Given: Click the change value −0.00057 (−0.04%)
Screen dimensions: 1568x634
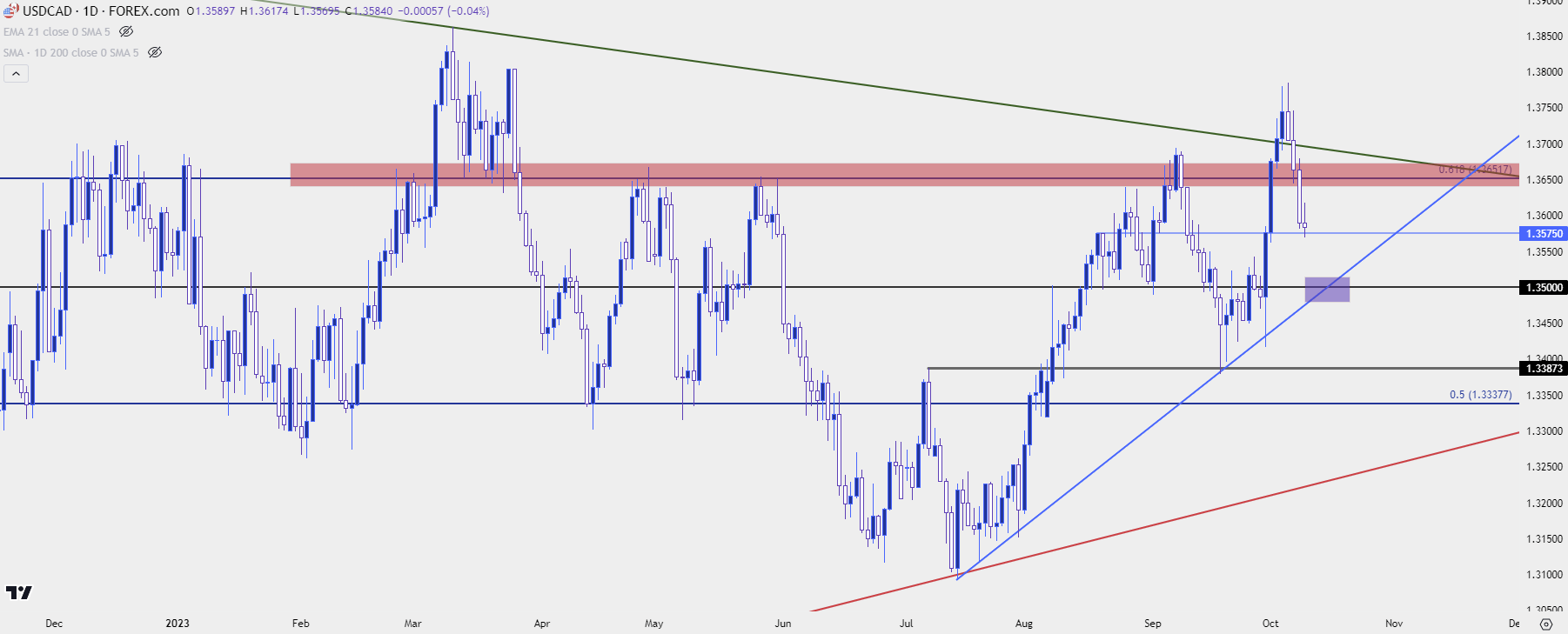Looking at the screenshot, I should (444, 11).
